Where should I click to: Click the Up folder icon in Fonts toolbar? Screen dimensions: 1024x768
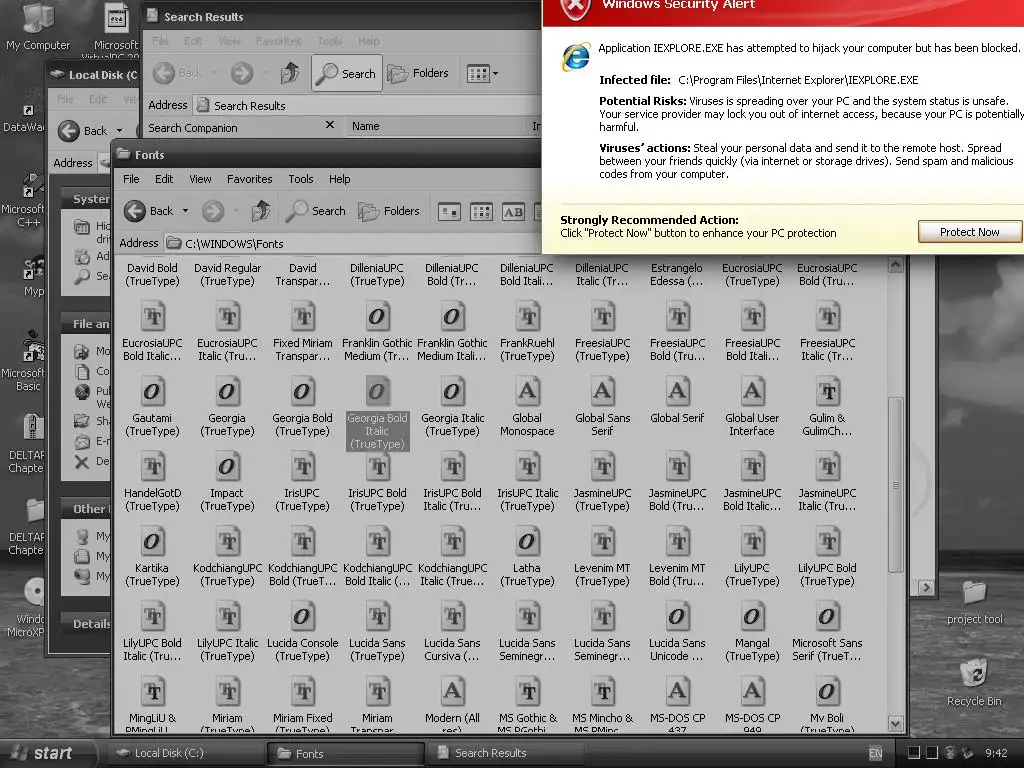(x=261, y=211)
